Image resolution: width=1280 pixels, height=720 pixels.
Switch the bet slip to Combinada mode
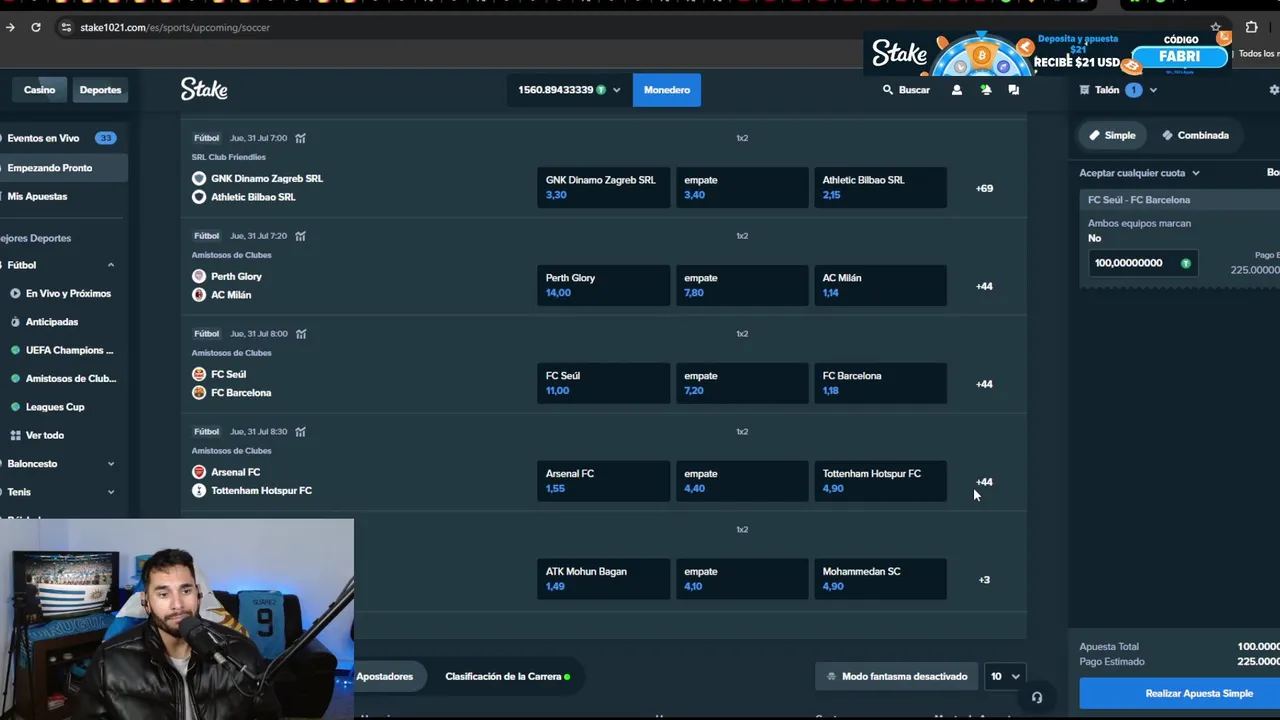1195,135
